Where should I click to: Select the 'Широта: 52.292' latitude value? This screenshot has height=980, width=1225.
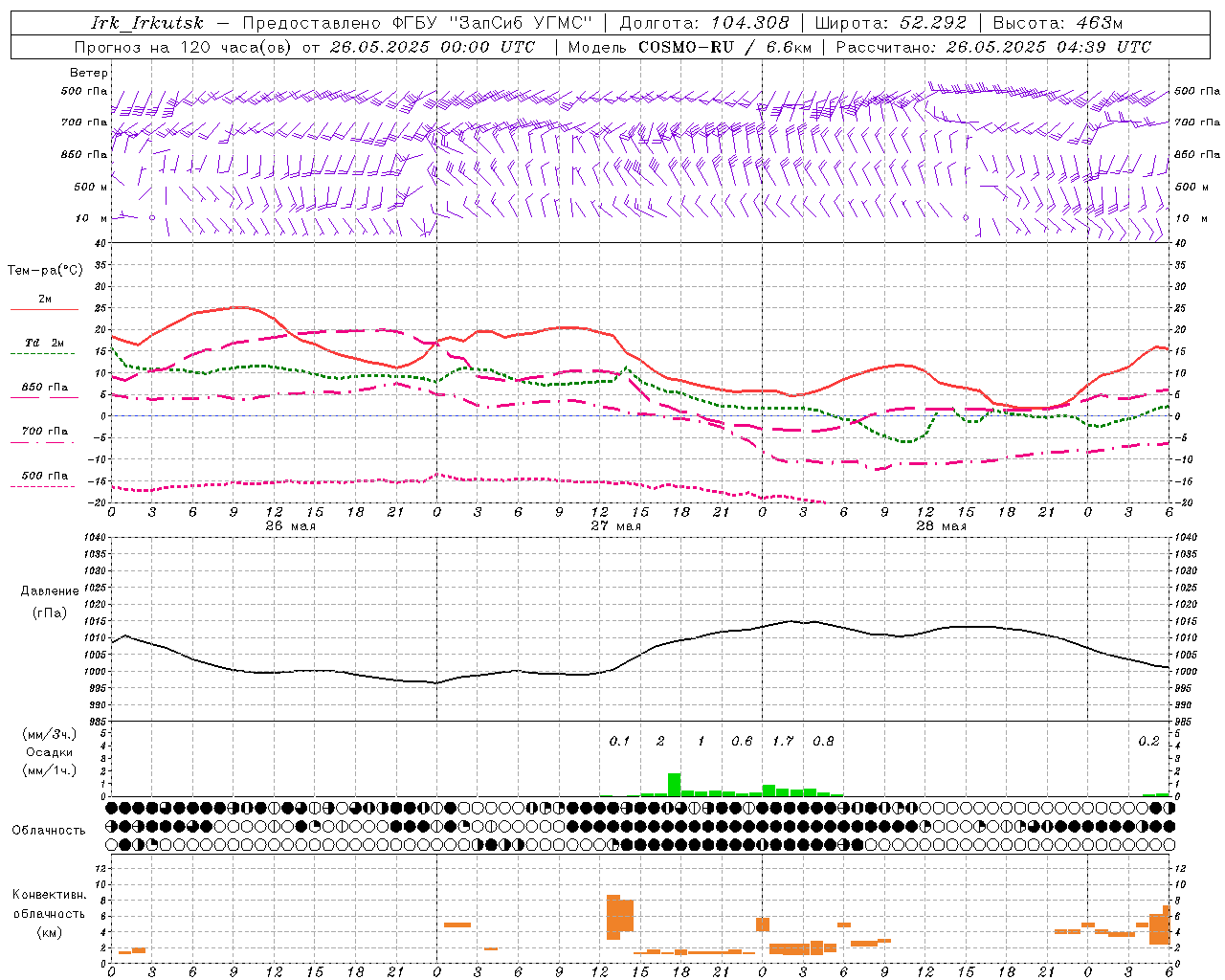click(891, 23)
